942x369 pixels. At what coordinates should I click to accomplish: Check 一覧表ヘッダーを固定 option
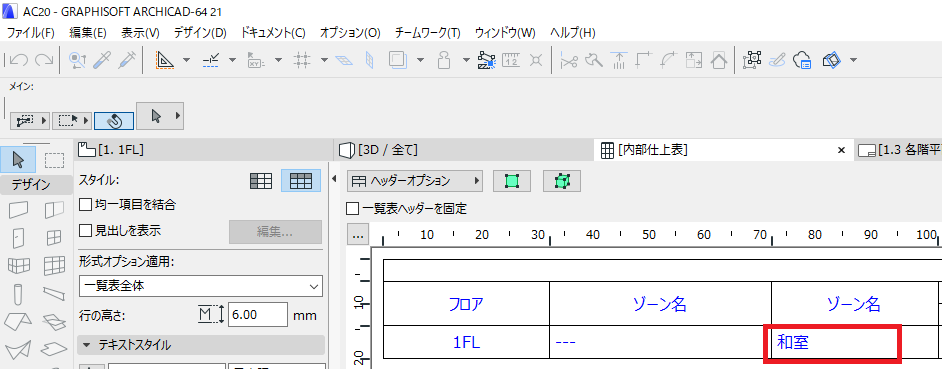point(353,209)
